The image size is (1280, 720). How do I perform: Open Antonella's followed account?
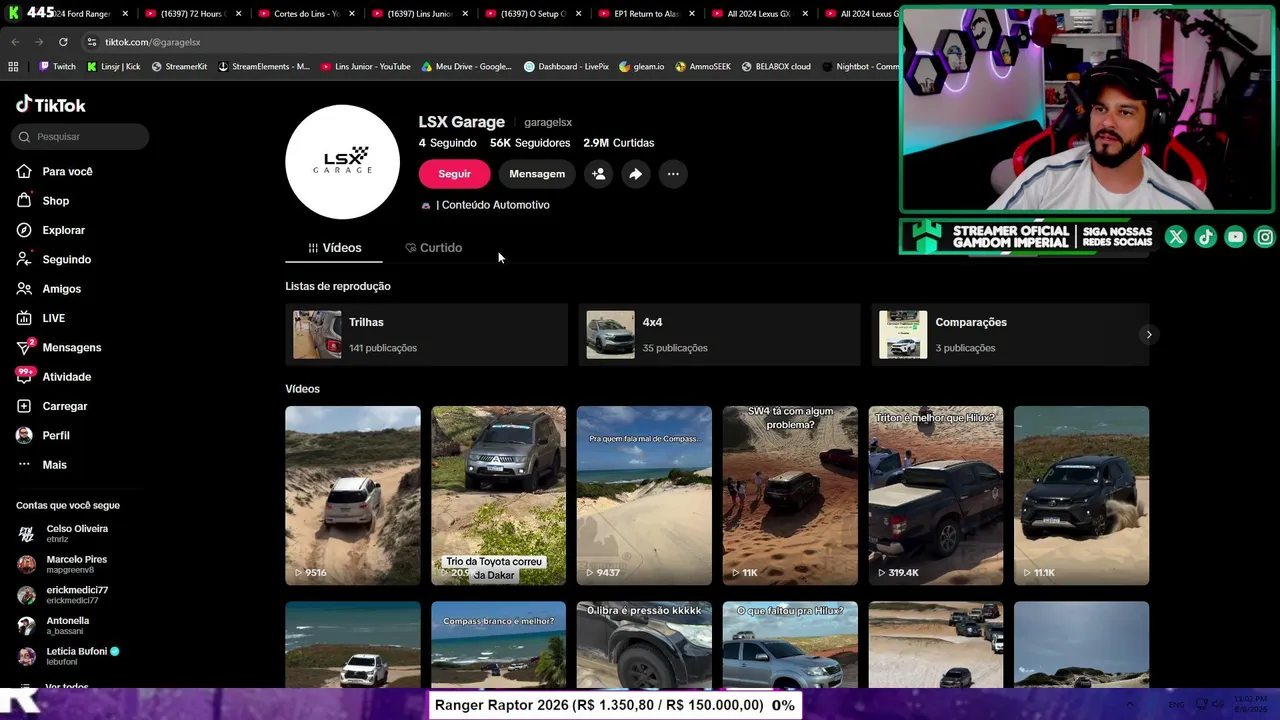coord(53,626)
